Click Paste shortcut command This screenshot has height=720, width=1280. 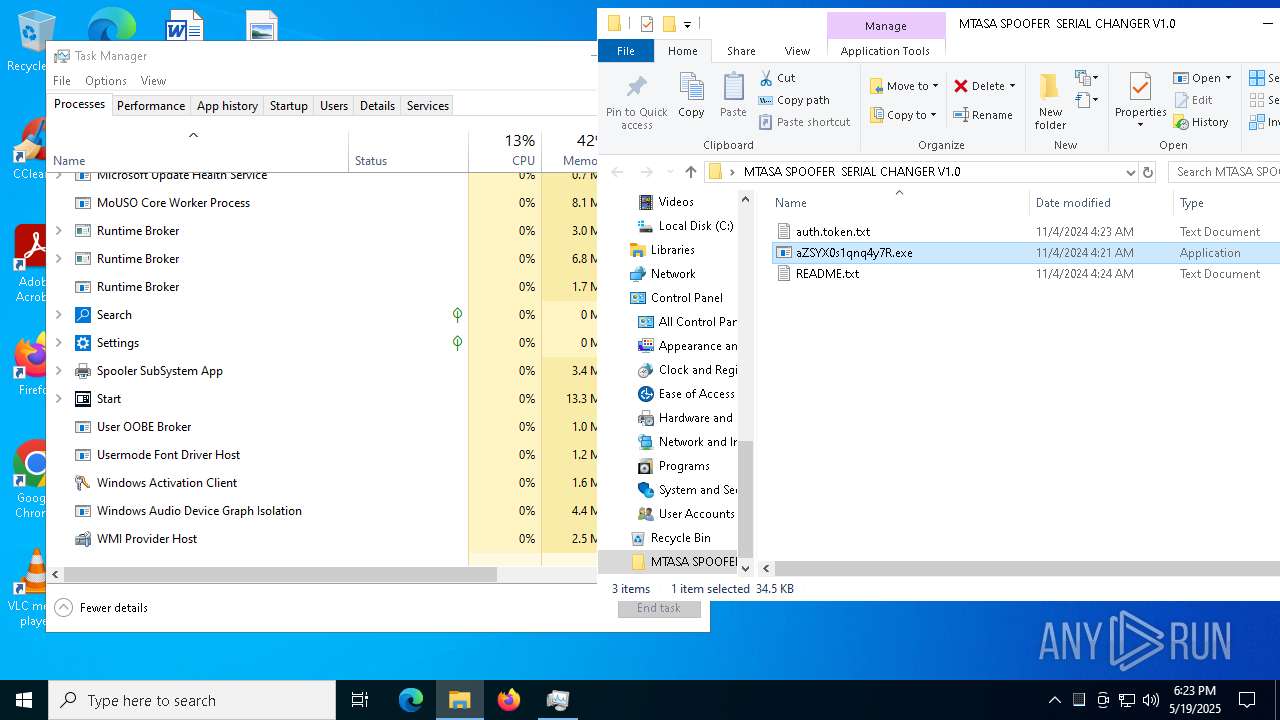coord(805,122)
